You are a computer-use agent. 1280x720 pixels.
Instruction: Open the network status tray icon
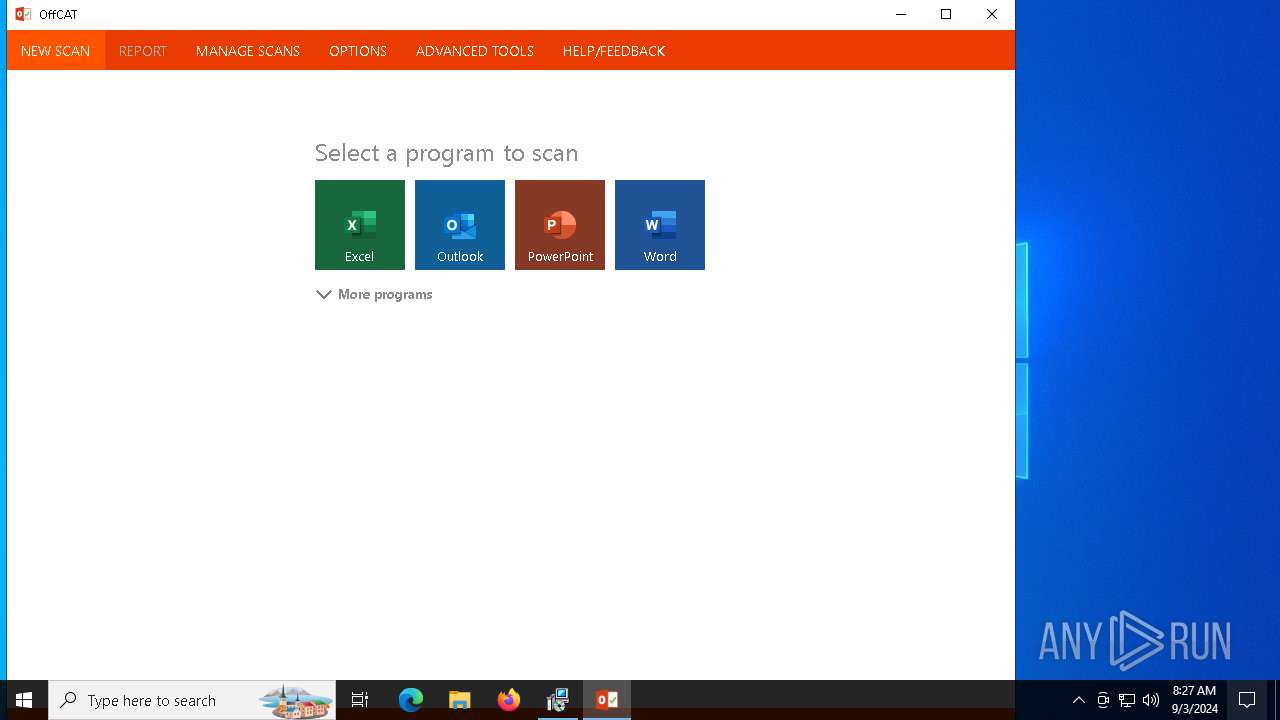click(1127, 700)
